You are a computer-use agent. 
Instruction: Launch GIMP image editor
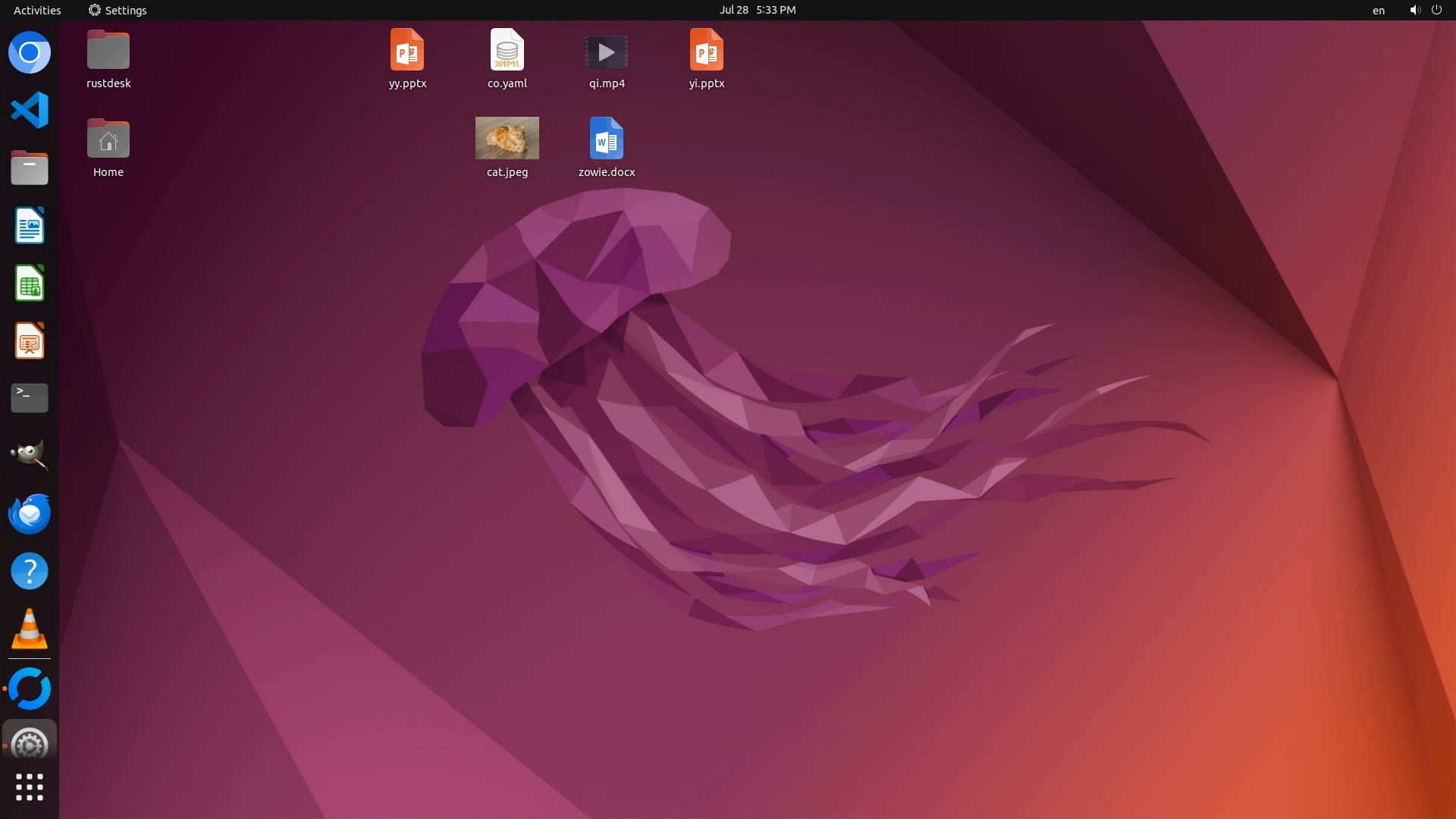[x=30, y=455]
